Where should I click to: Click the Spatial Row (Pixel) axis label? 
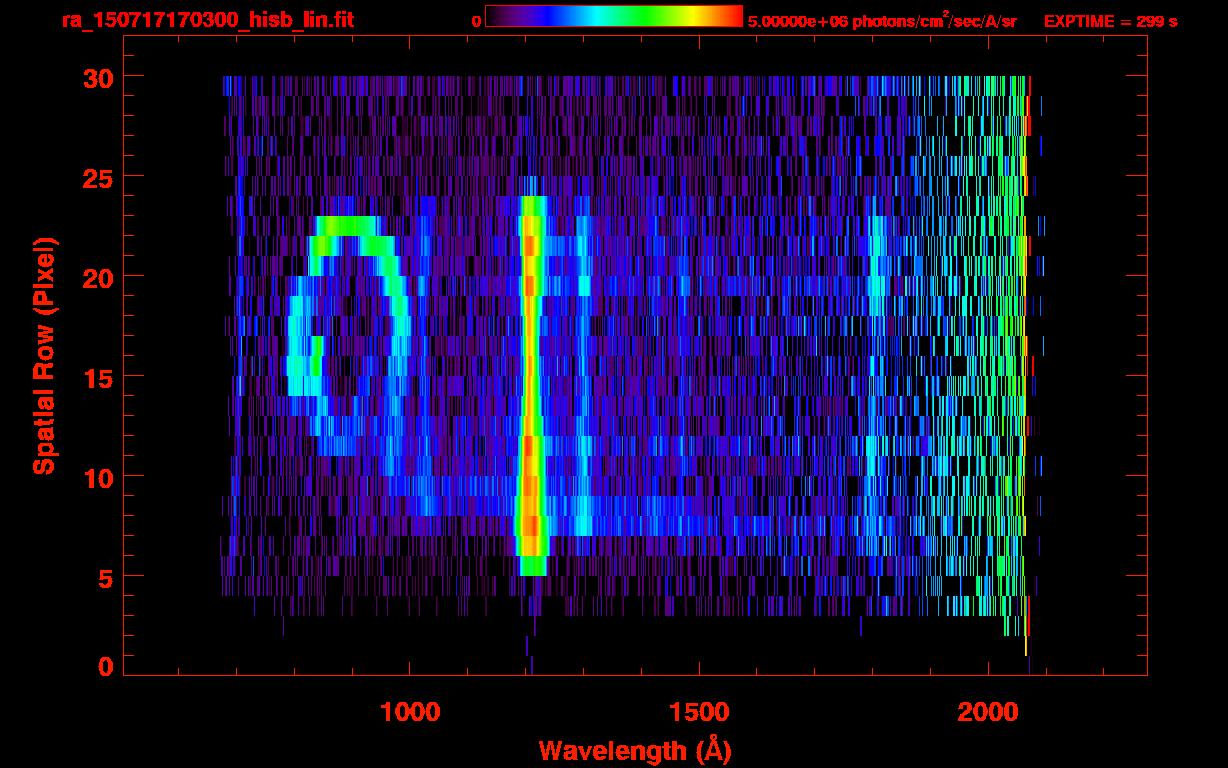(x=44, y=355)
